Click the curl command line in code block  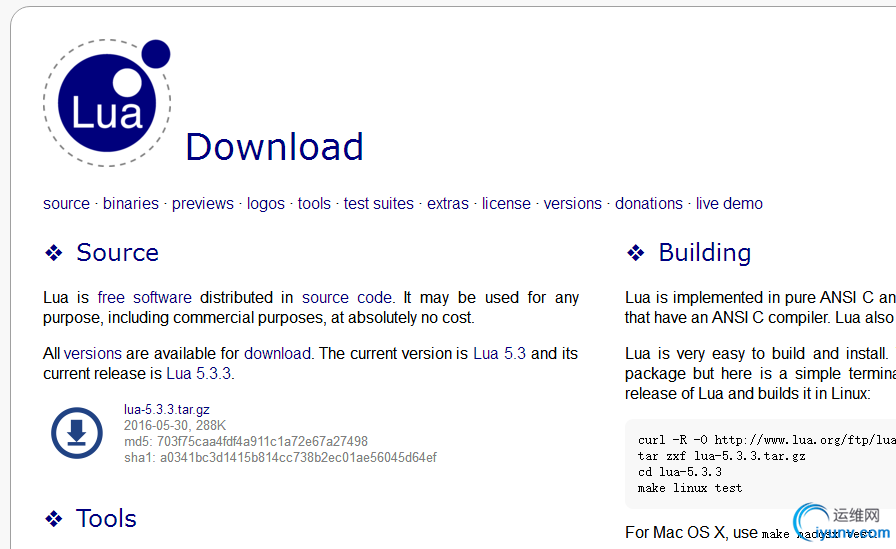coord(767,440)
